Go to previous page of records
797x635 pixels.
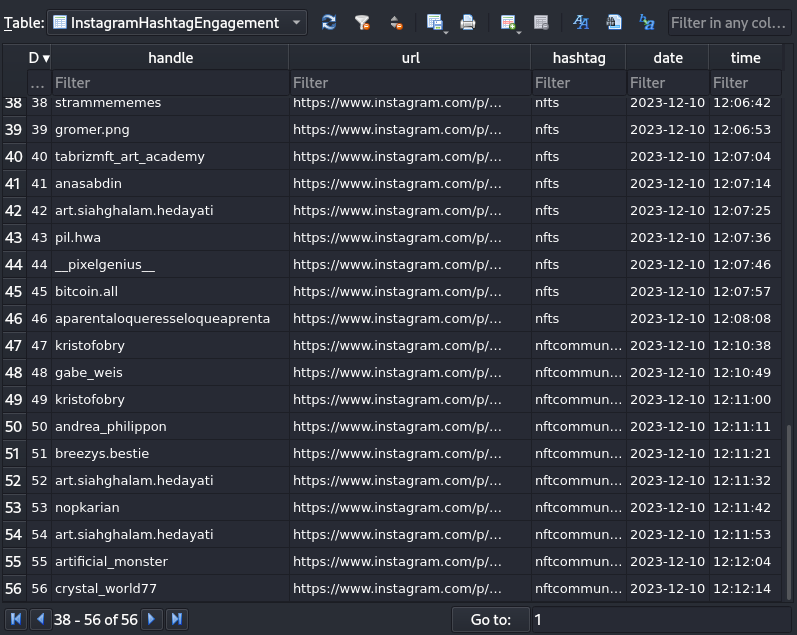40,619
